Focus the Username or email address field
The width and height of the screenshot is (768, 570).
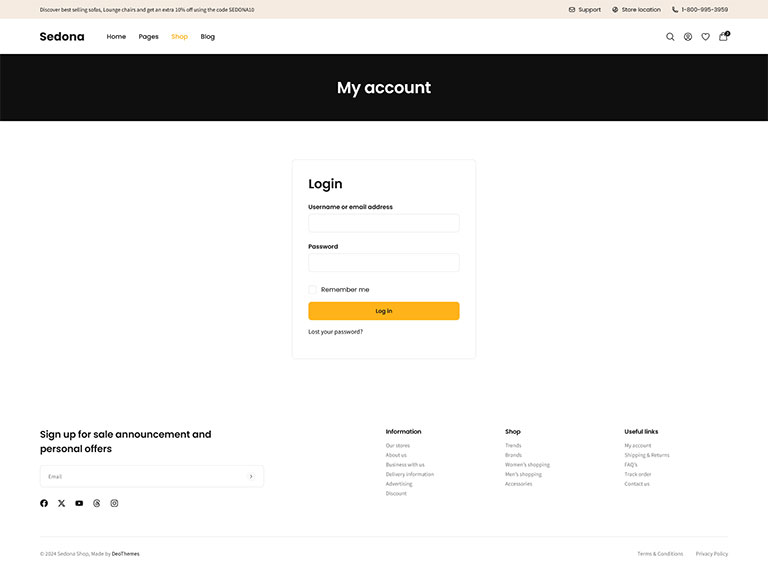click(x=383, y=223)
